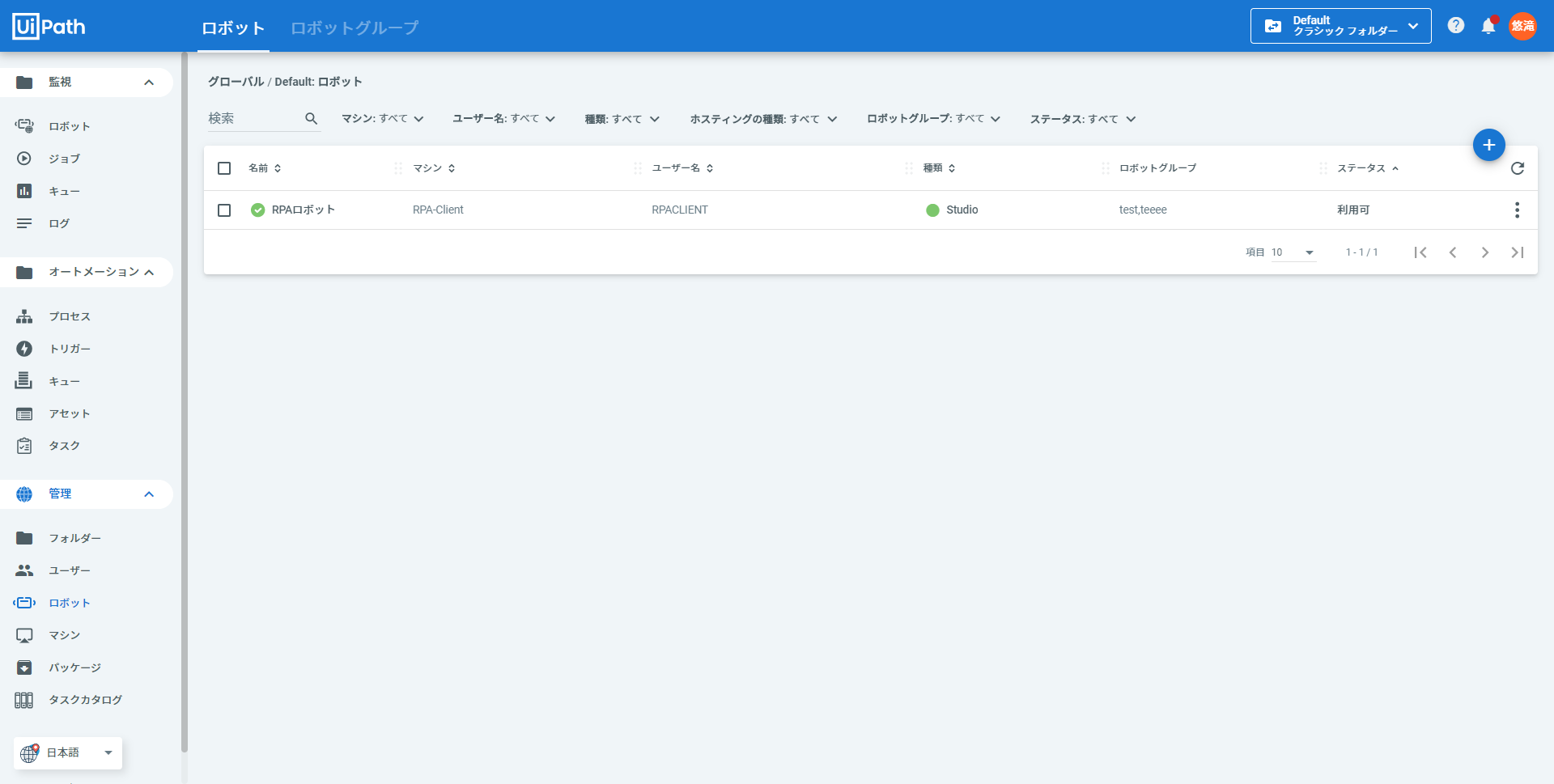Open the Default folder selector dropdown
Screen dimensions: 1554x784
[x=1340, y=26]
